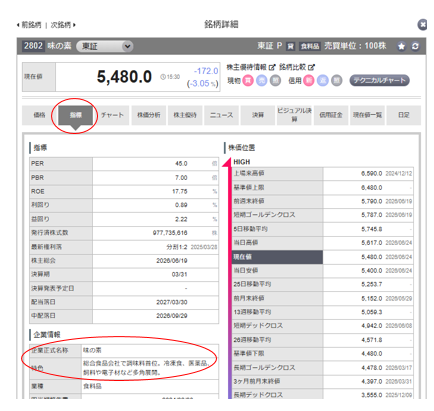The width and height of the screenshot is (434, 411).
Task: Click the 中配落日 date 2026/09/29
Action: 172,316
